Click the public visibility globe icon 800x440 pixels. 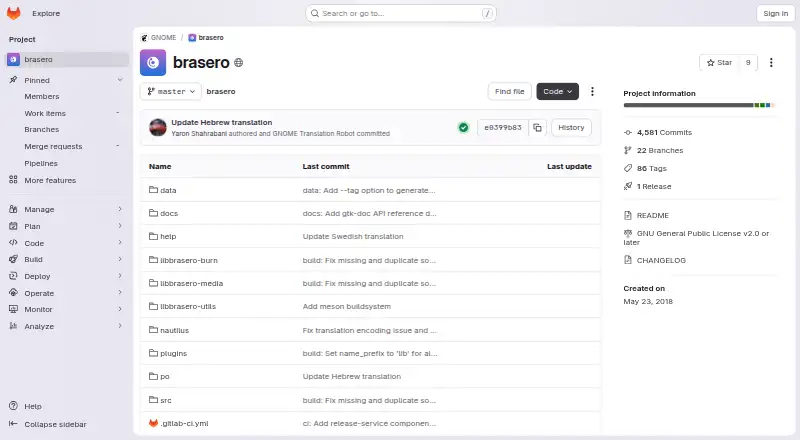point(238,62)
